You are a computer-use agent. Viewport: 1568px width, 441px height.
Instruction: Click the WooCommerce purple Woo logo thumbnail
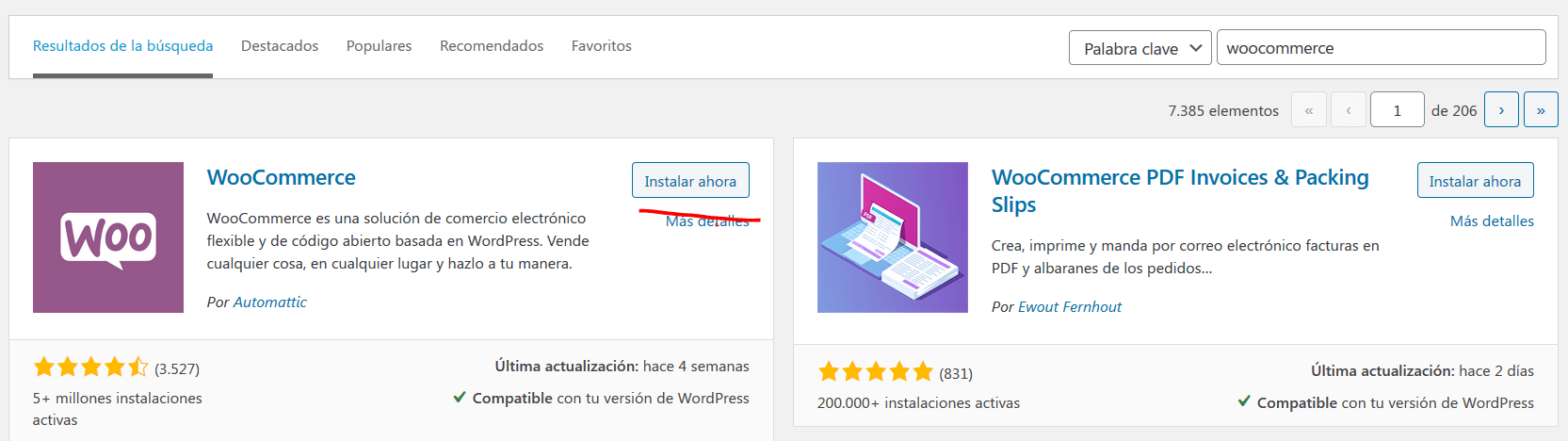coord(108,237)
